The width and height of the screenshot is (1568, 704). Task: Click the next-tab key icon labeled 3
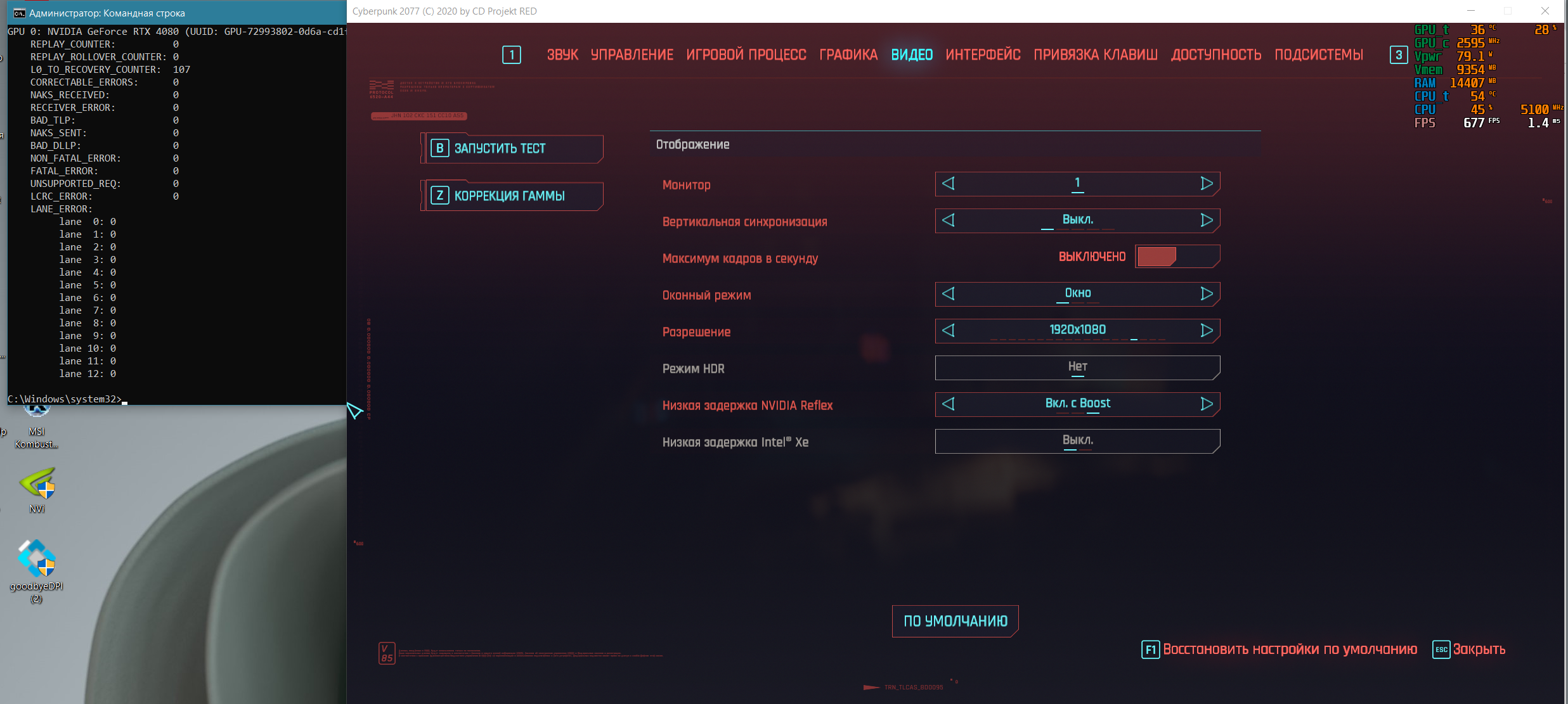coord(1398,55)
